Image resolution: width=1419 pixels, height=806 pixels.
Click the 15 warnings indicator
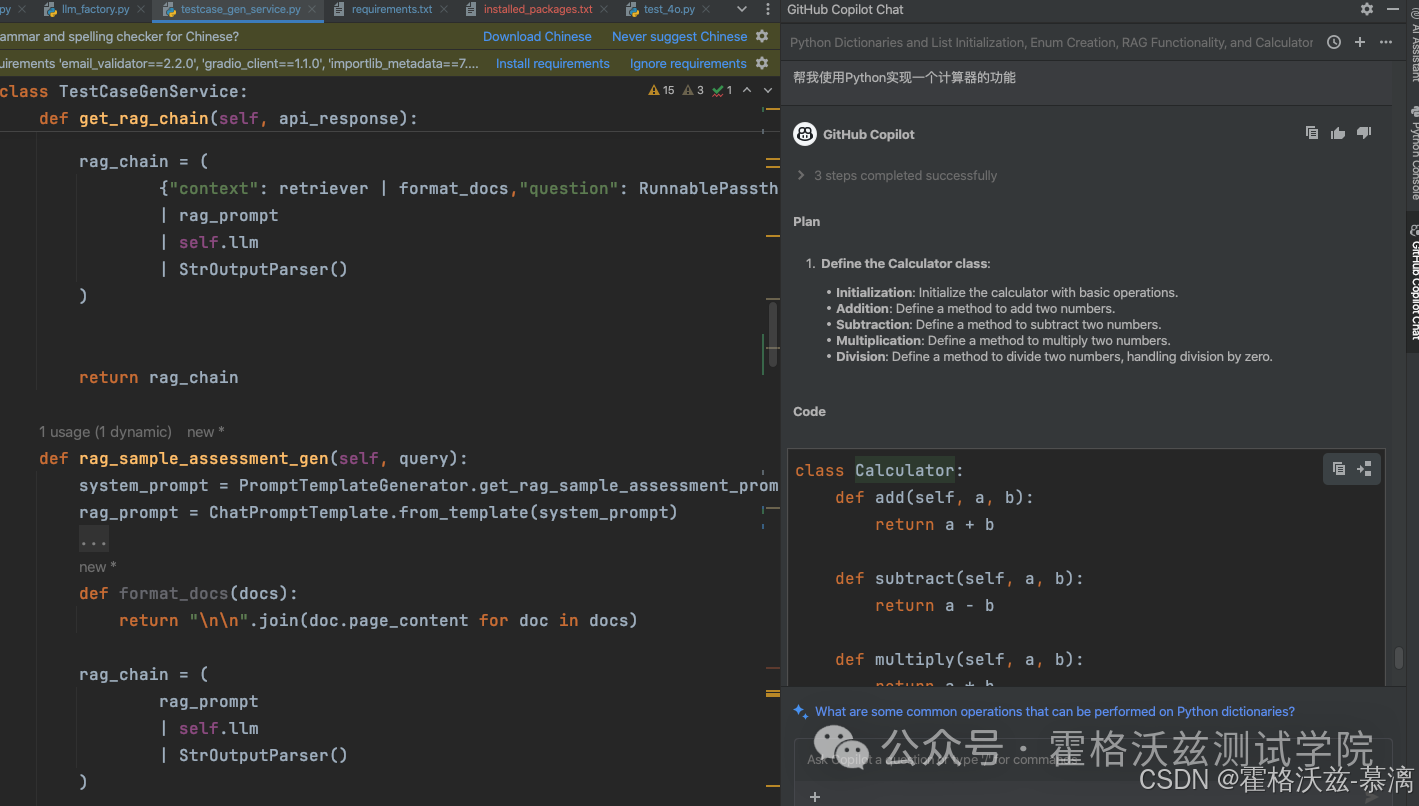point(661,90)
